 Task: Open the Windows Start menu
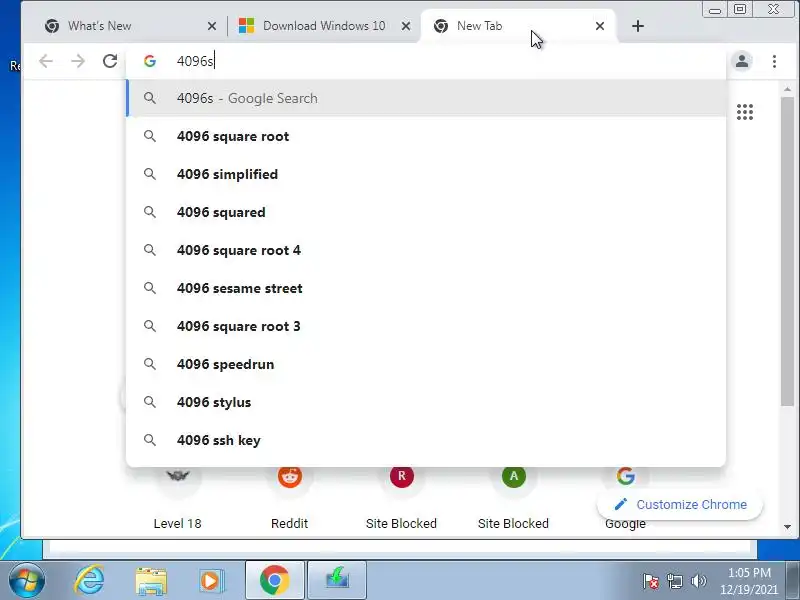pyautogui.click(x=26, y=581)
